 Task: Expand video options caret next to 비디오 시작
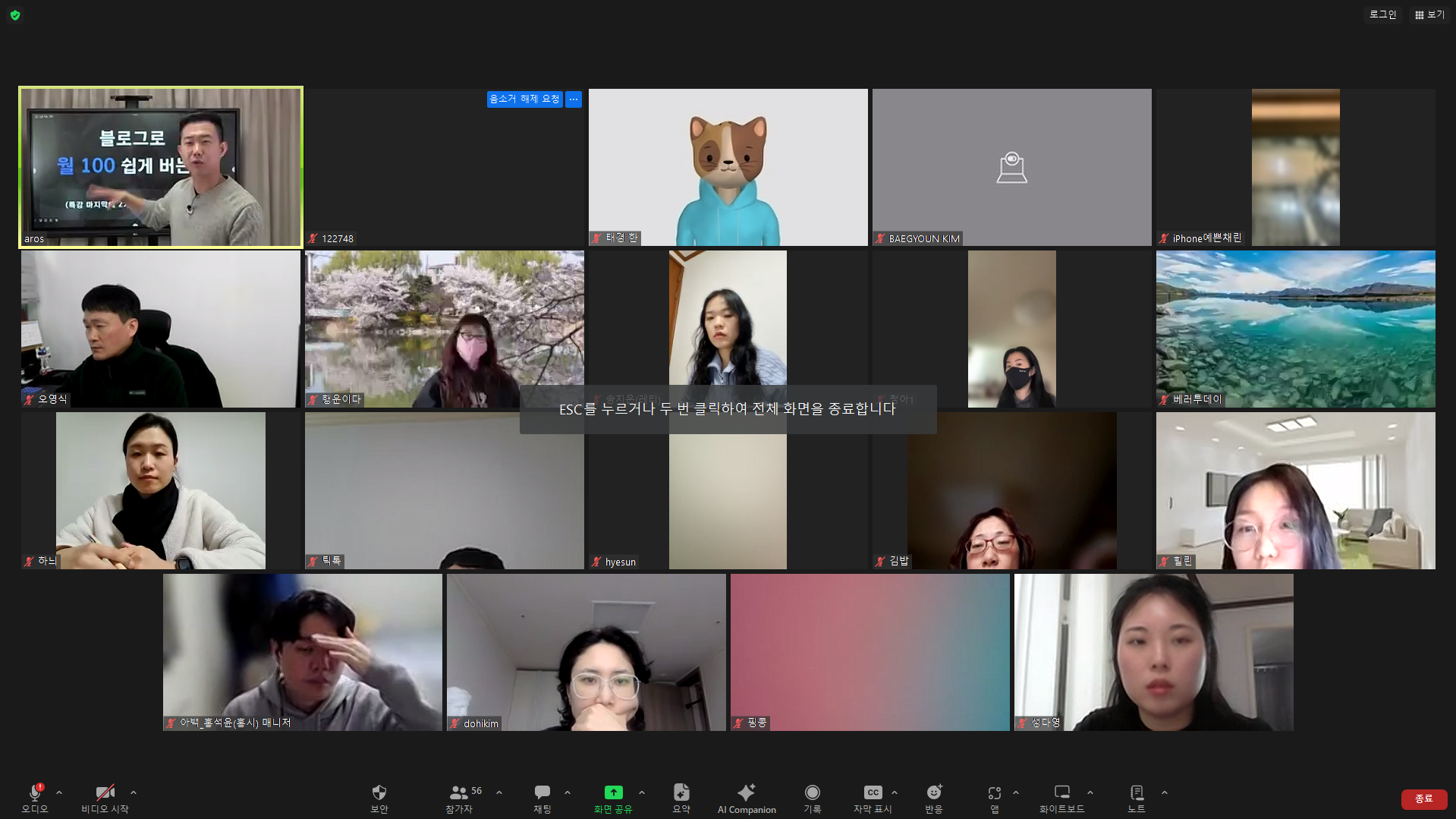[x=134, y=792]
